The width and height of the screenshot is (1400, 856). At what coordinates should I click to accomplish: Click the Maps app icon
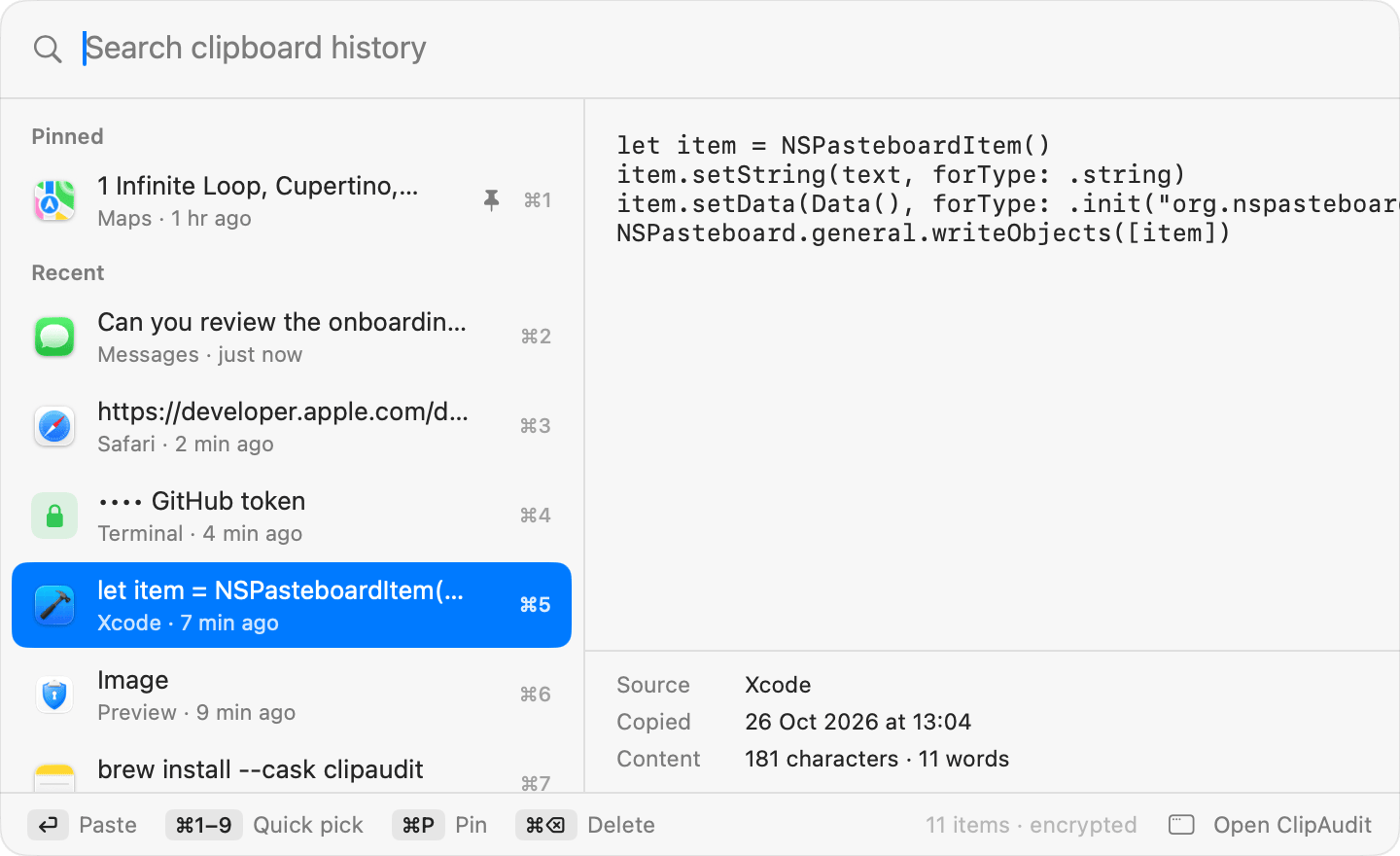tap(54, 200)
